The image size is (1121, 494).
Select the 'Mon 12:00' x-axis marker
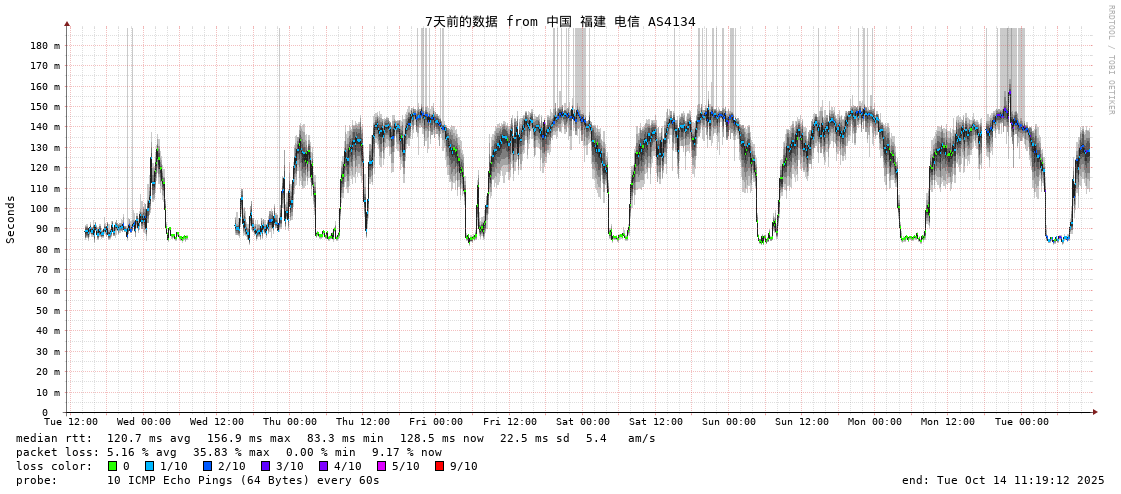[948, 422]
